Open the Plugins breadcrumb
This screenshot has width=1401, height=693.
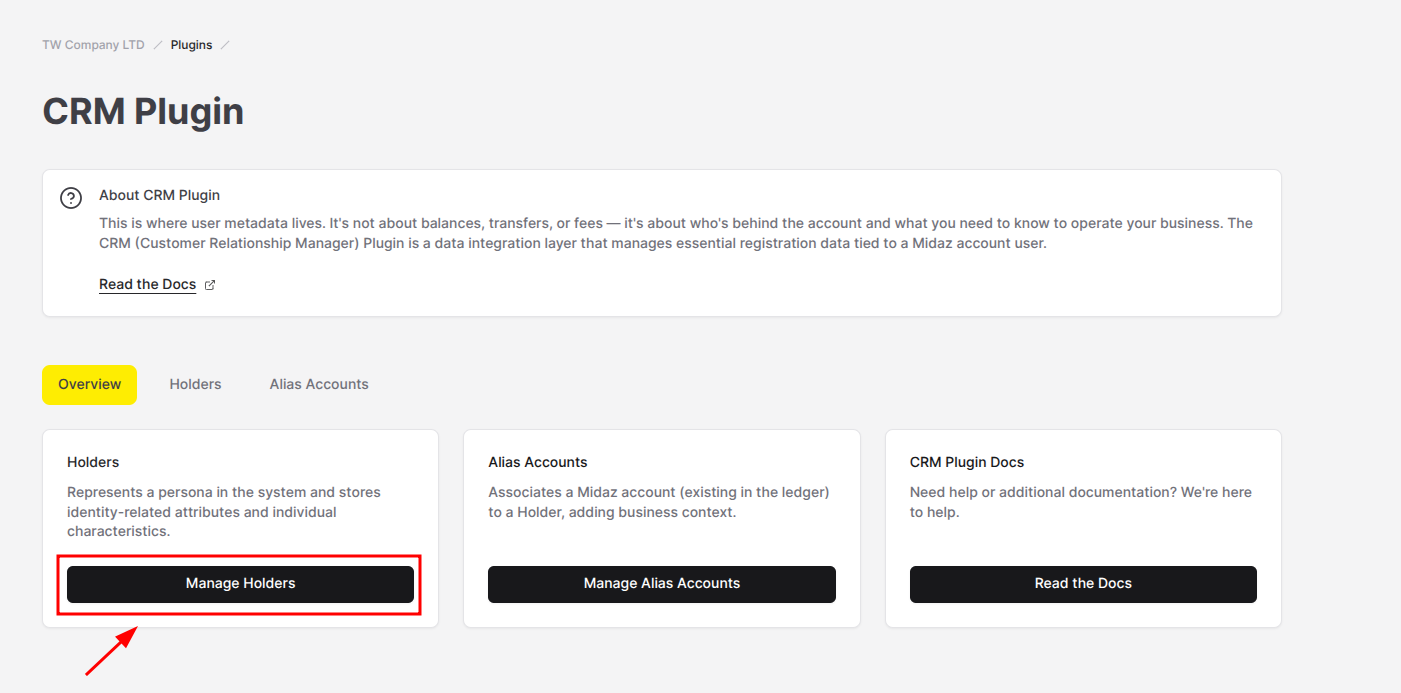(x=191, y=45)
